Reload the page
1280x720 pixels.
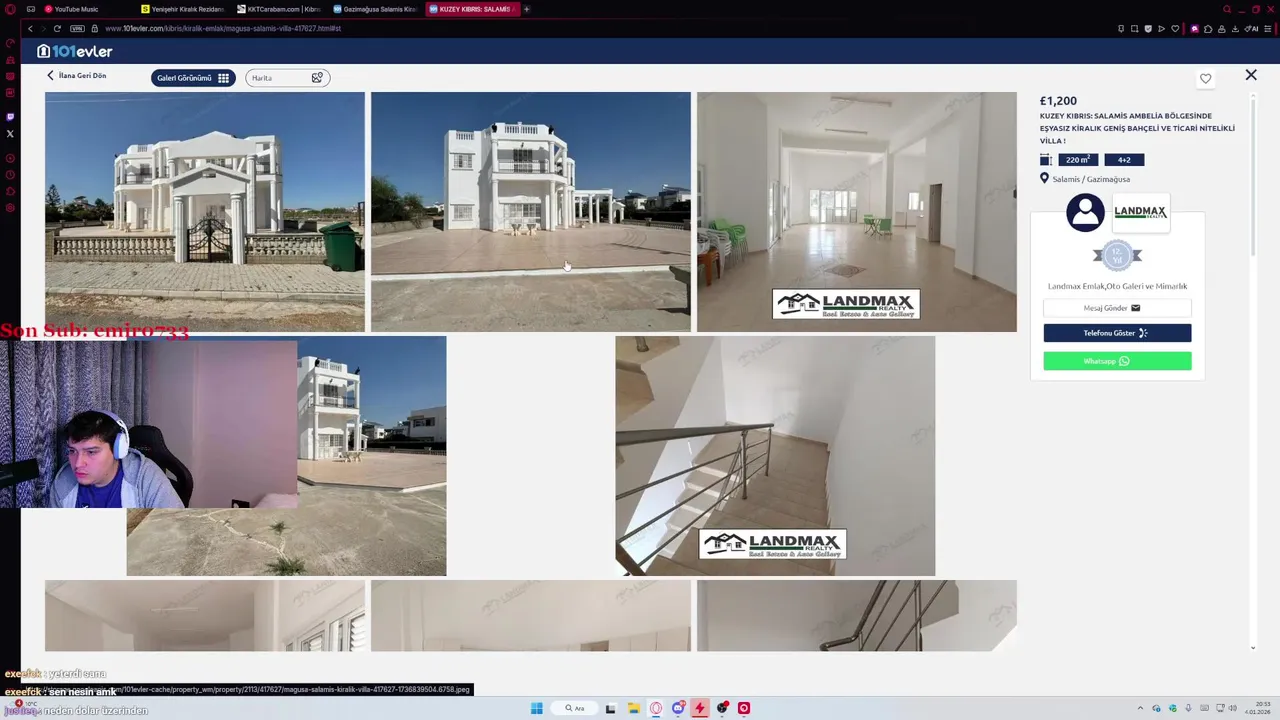58,28
